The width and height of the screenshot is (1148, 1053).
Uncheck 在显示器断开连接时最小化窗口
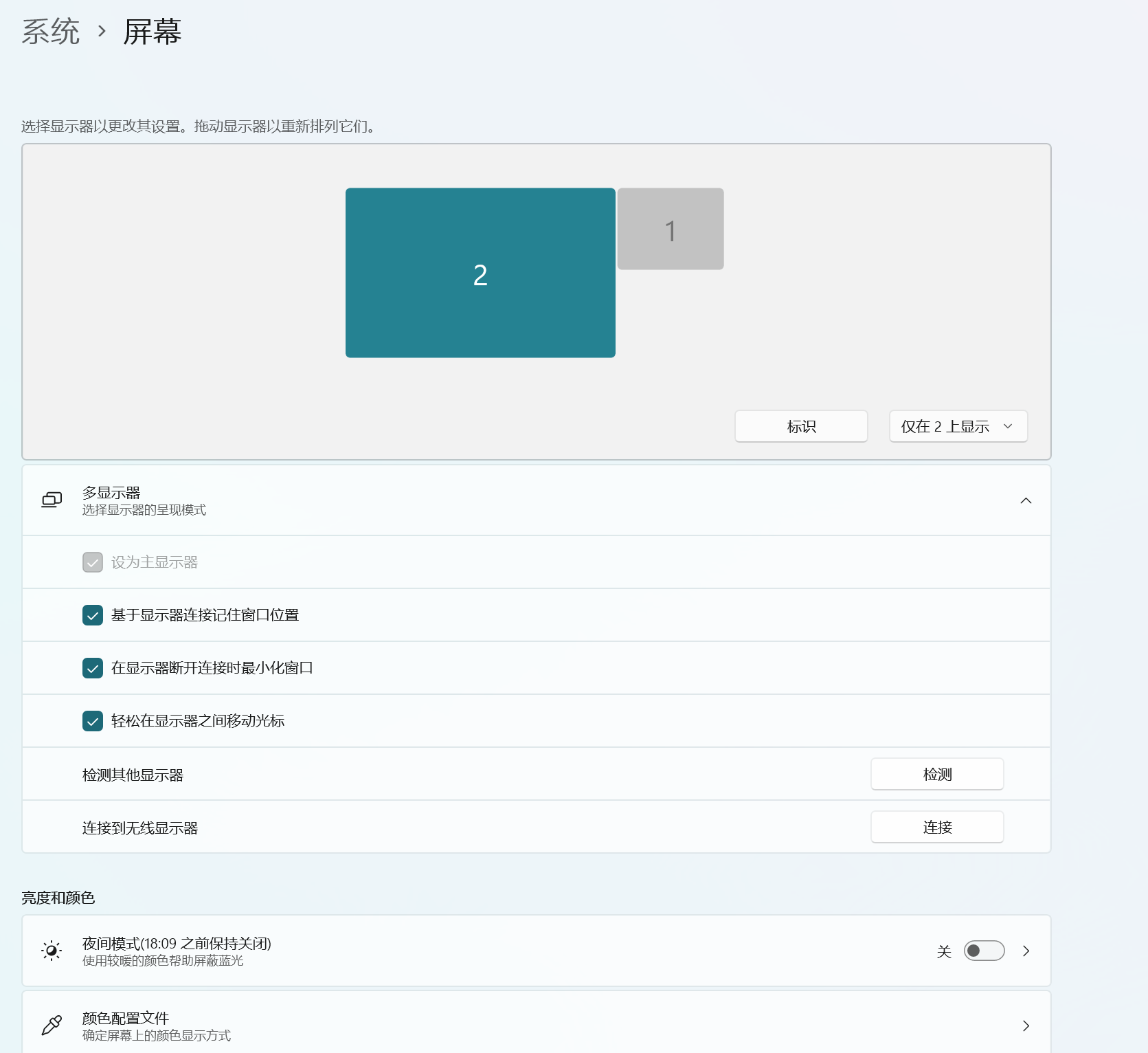pos(93,668)
